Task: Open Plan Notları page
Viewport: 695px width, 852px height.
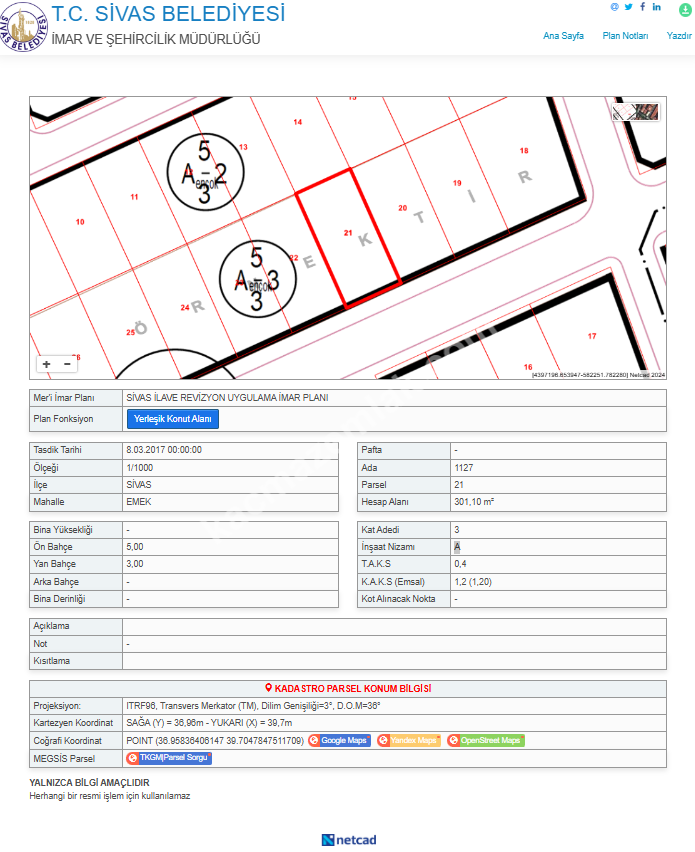Action: tap(625, 36)
